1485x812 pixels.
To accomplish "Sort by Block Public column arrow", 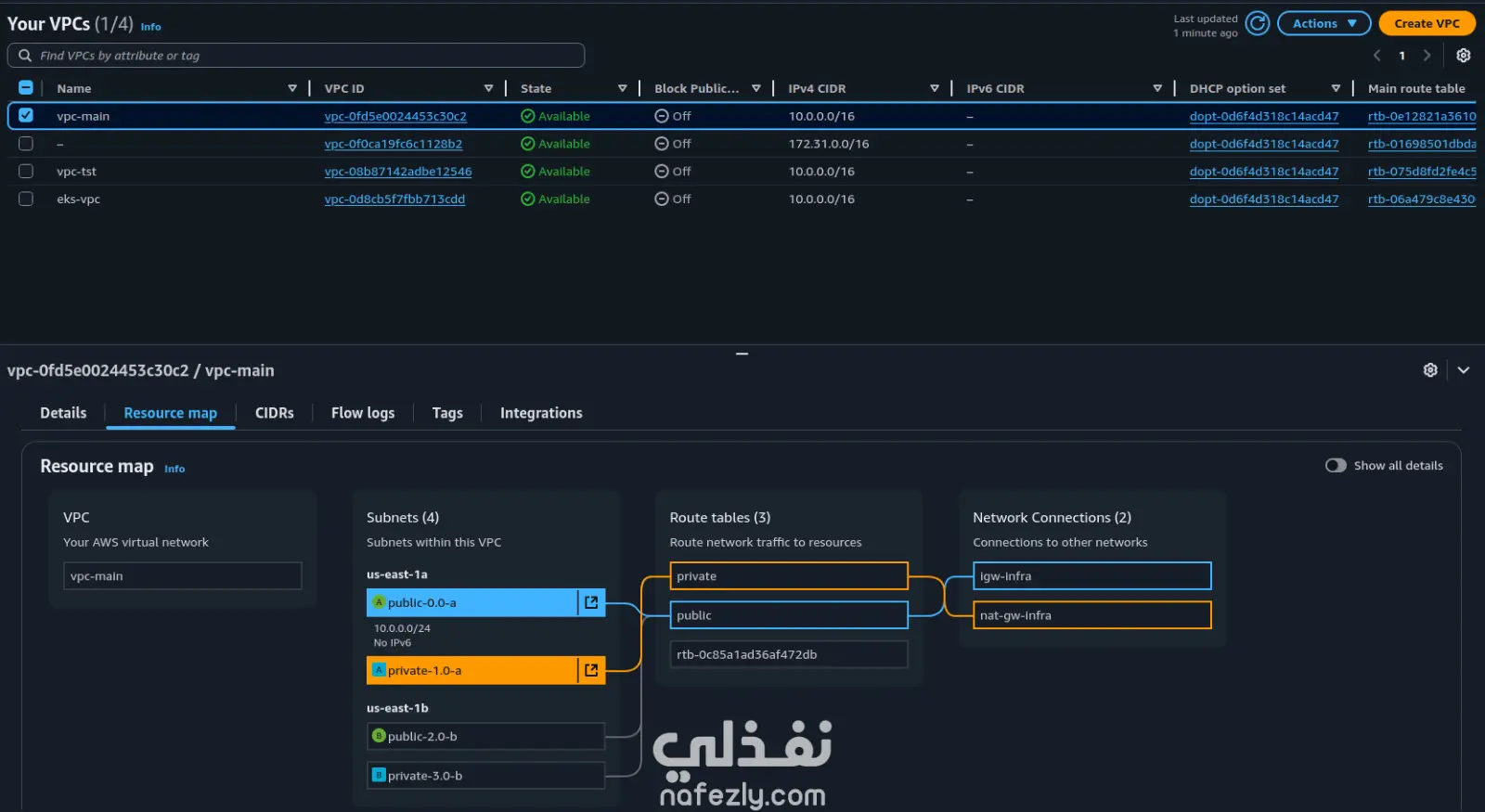I will coord(756,88).
